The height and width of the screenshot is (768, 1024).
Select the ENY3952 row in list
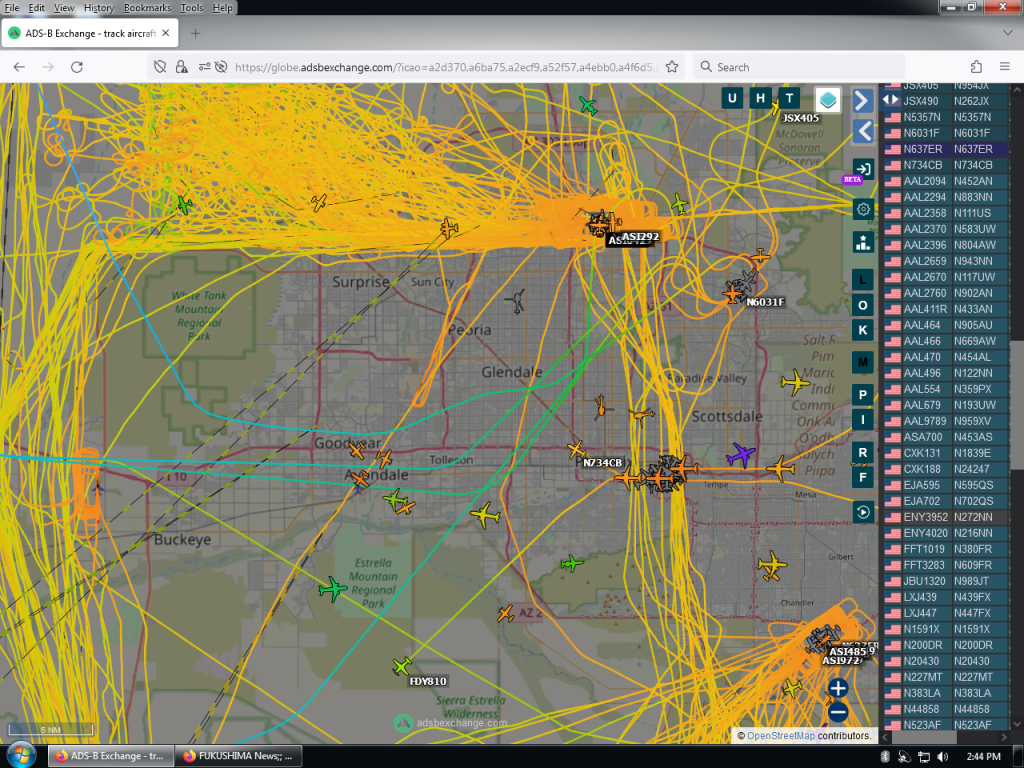[x=946, y=517]
